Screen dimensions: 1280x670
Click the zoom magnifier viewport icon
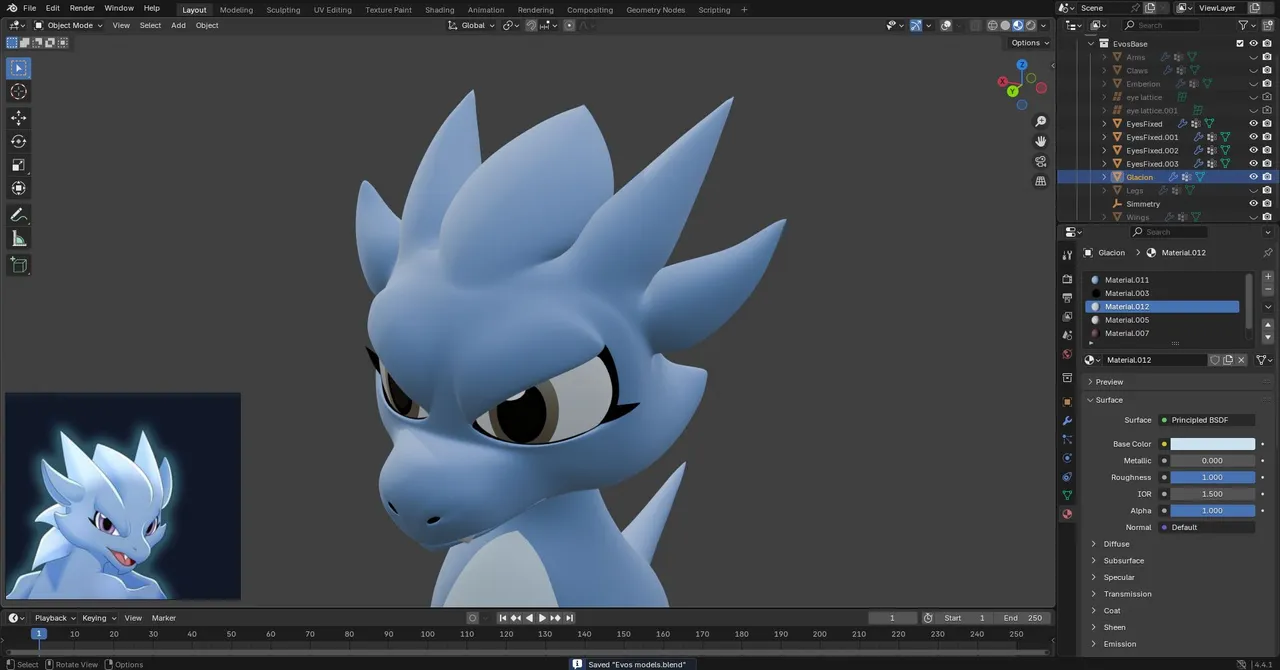coord(1041,121)
